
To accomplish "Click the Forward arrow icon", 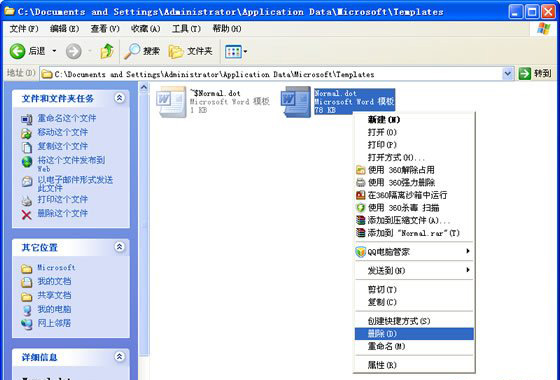I will (74, 51).
